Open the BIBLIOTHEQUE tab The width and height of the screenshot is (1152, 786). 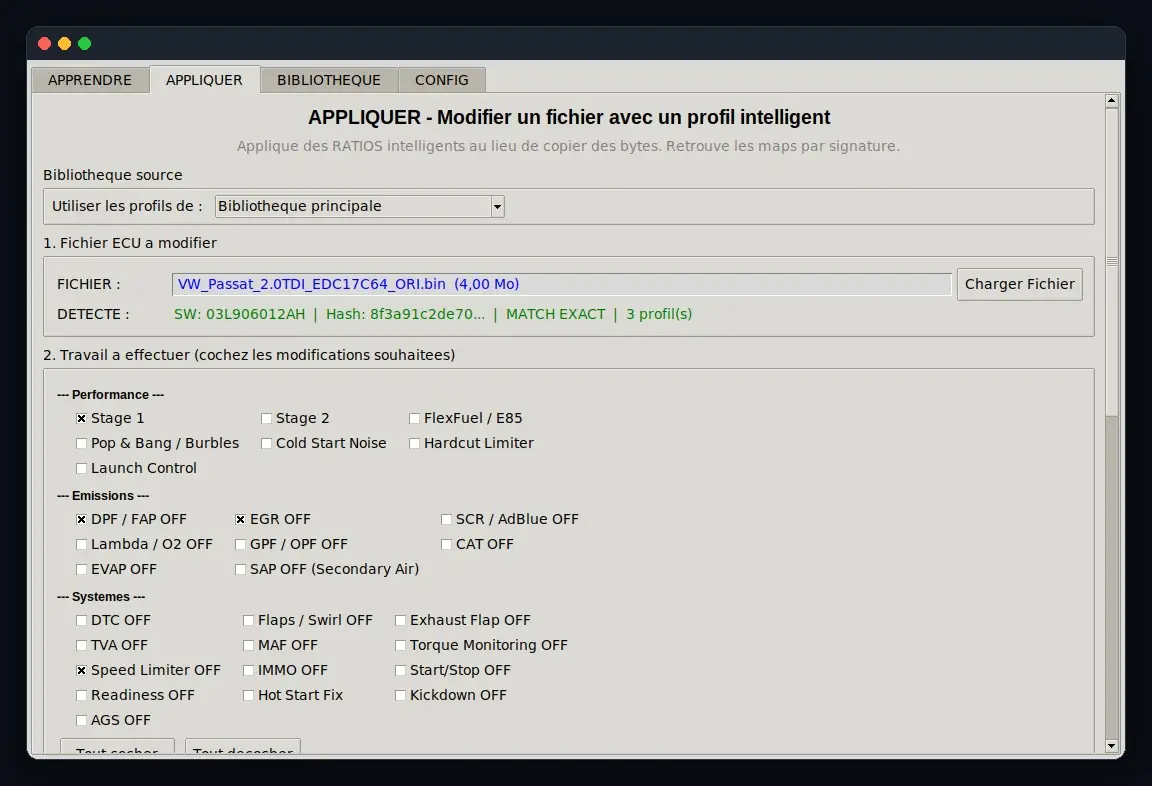click(328, 80)
